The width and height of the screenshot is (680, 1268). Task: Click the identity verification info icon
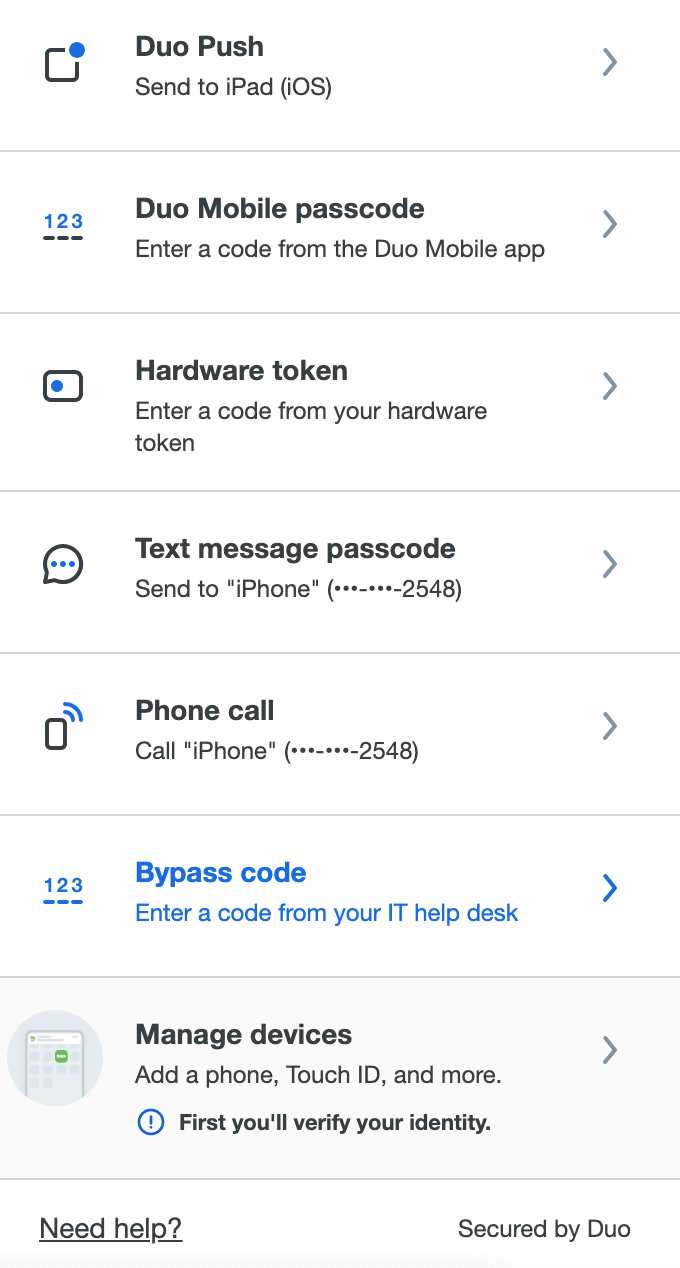click(x=149, y=1123)
